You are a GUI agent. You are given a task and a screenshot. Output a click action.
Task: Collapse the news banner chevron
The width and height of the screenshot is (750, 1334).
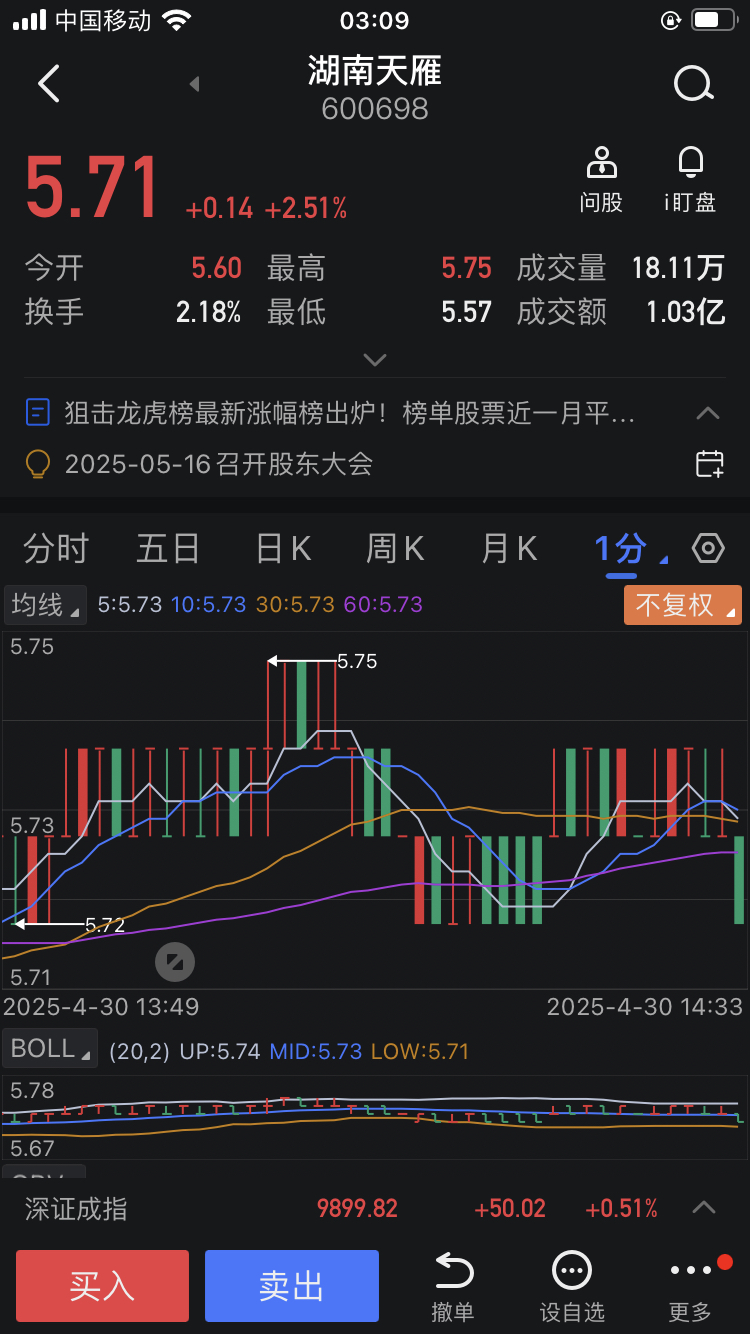coord(708,413)
